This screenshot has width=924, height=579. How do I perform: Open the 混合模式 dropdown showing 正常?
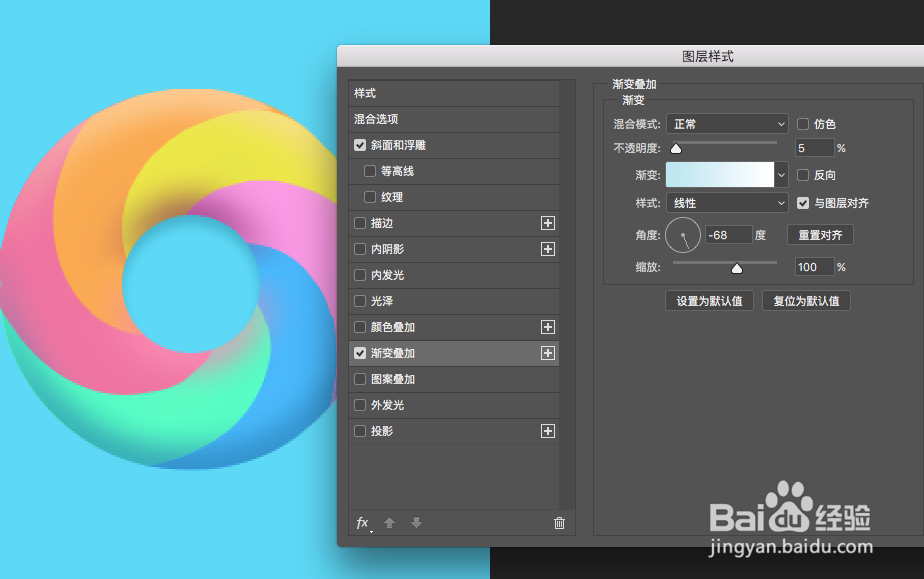[727, 123]
